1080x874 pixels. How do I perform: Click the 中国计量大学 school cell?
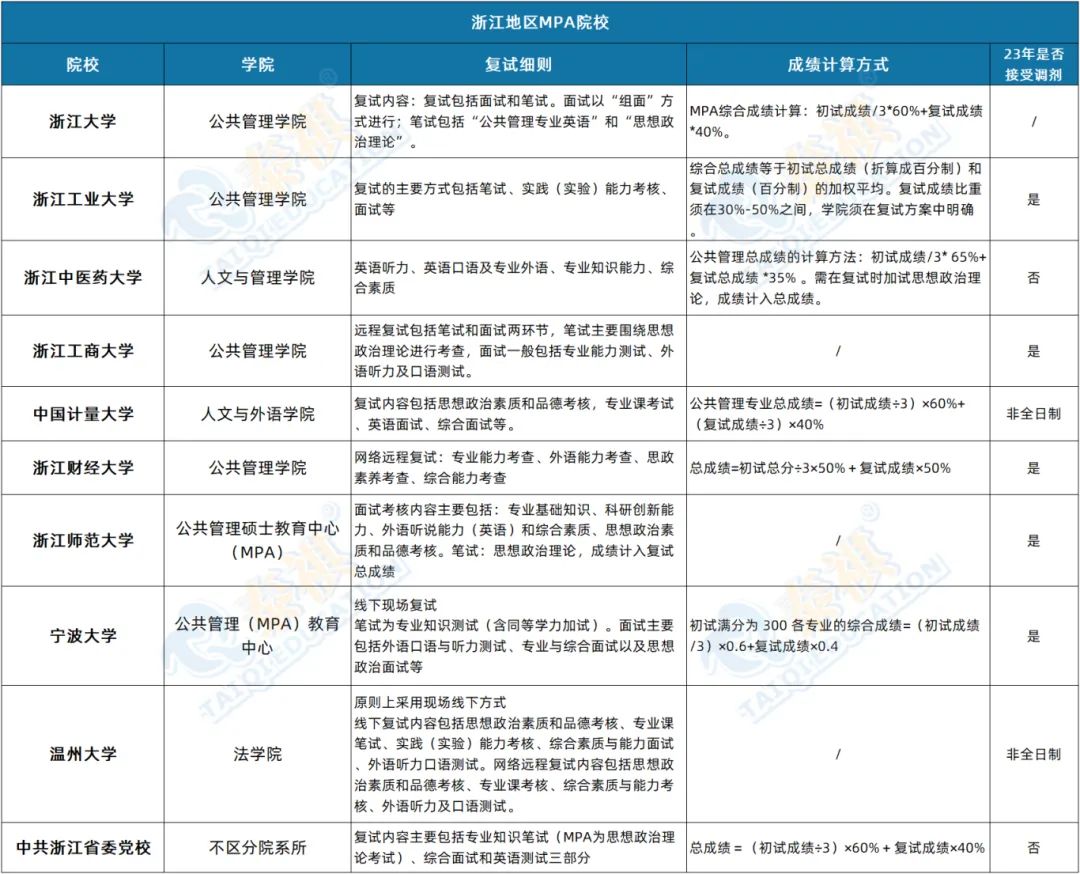pyautogui.click(x=83, y=414)
